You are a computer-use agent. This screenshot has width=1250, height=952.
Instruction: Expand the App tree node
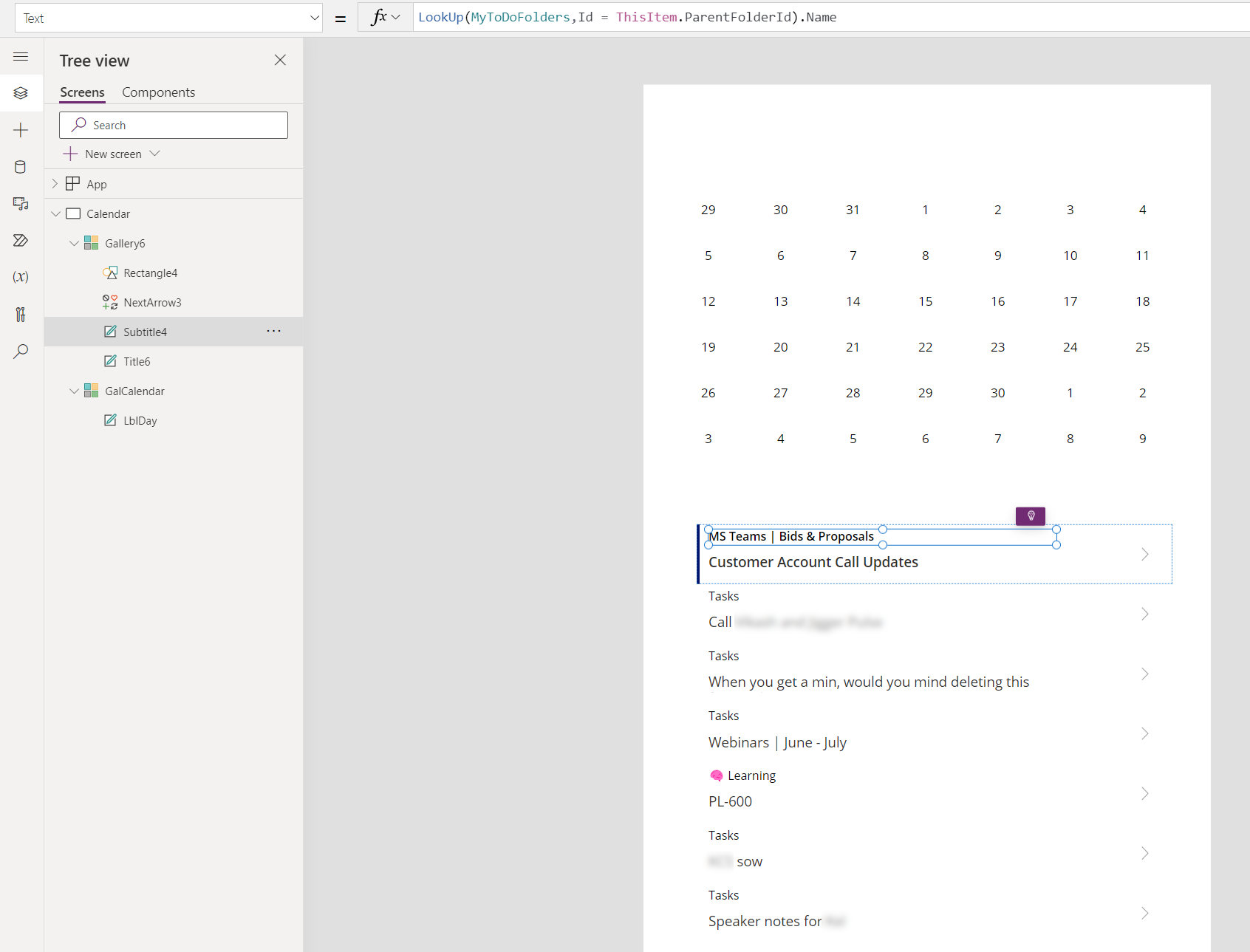coord(55,183)
